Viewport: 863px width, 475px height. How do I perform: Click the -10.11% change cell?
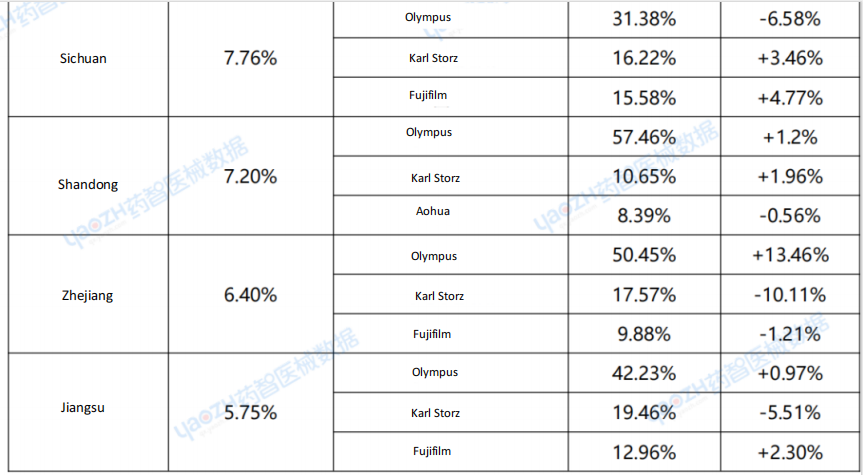(790, 295)
